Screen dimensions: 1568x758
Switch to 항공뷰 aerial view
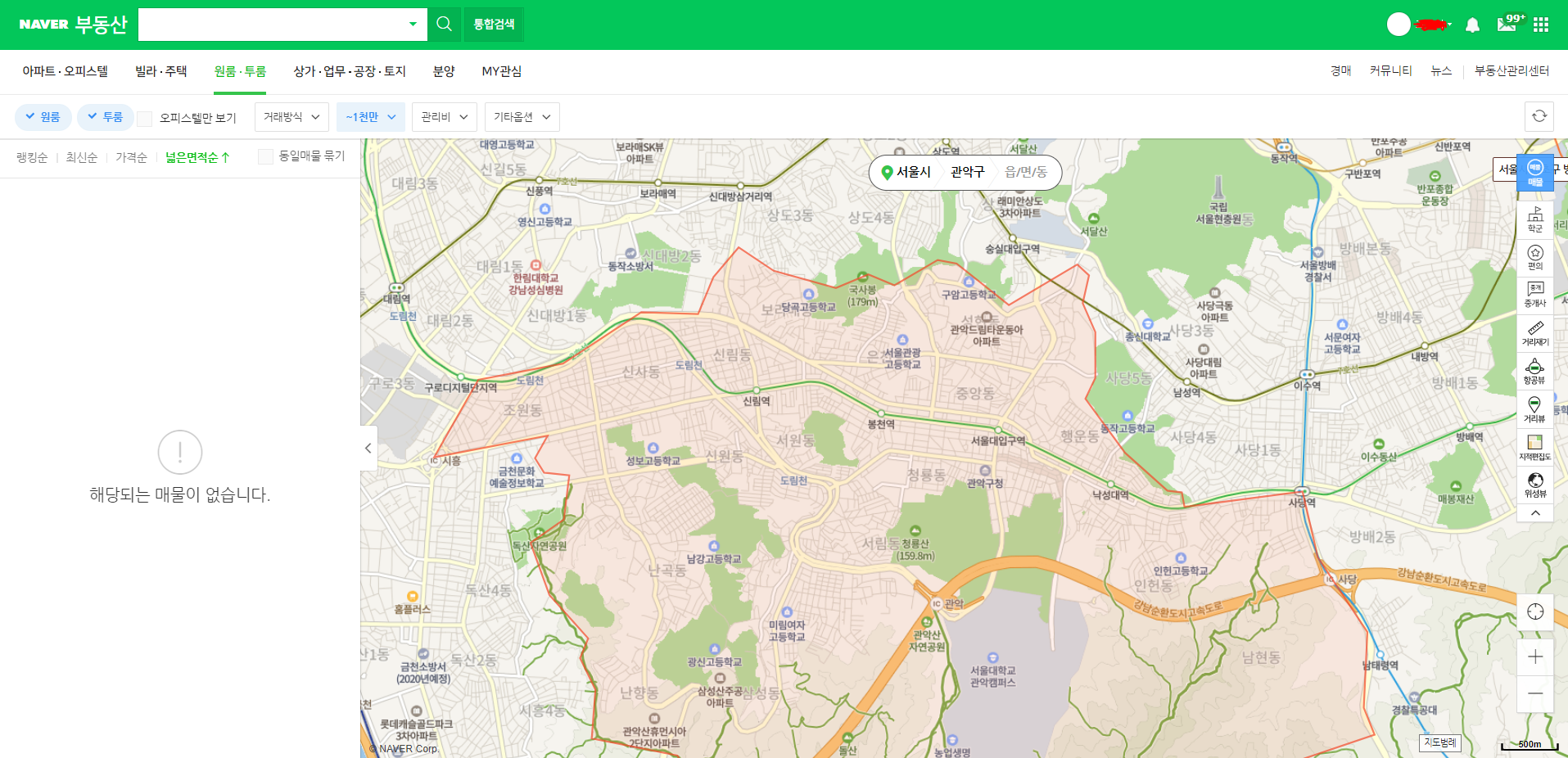click(x=1535, y=372)
